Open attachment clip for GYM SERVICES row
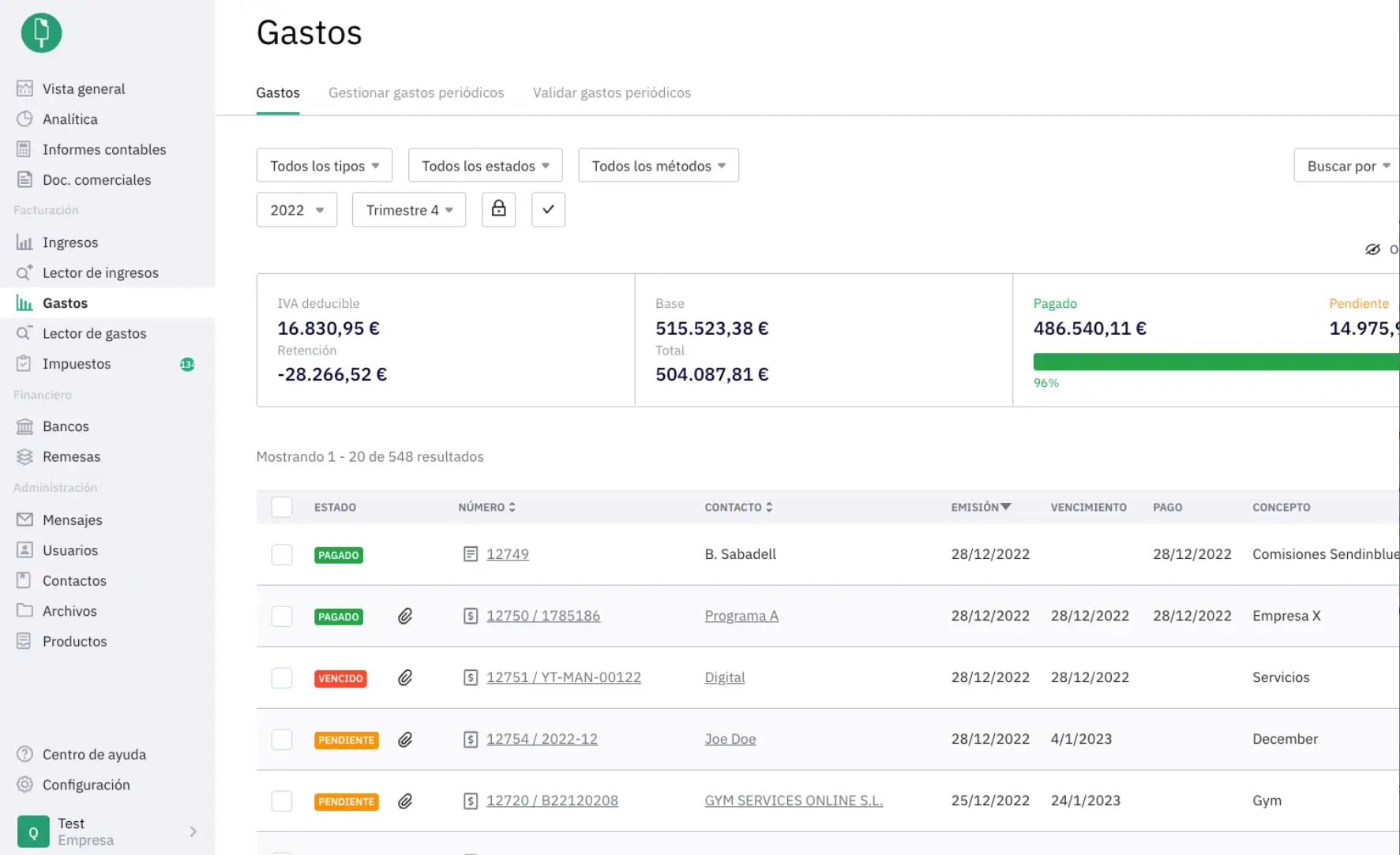Image resolution: width=1400 pixels, height=855 pixels. click(x=405, y=801)
